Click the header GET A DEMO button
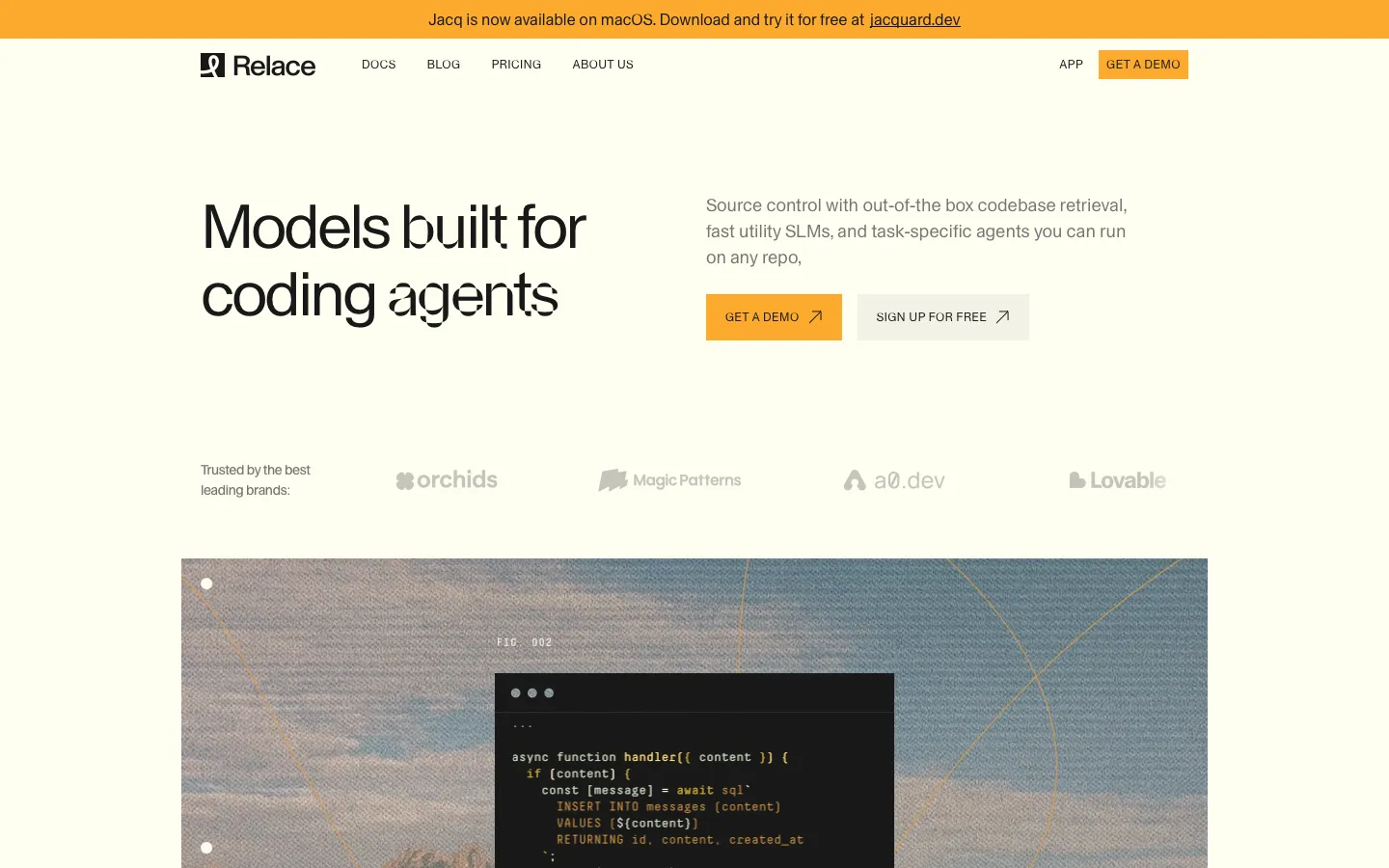This screenshot has width=1389, height=868. pyautogui.click(x=1143, y=65)
